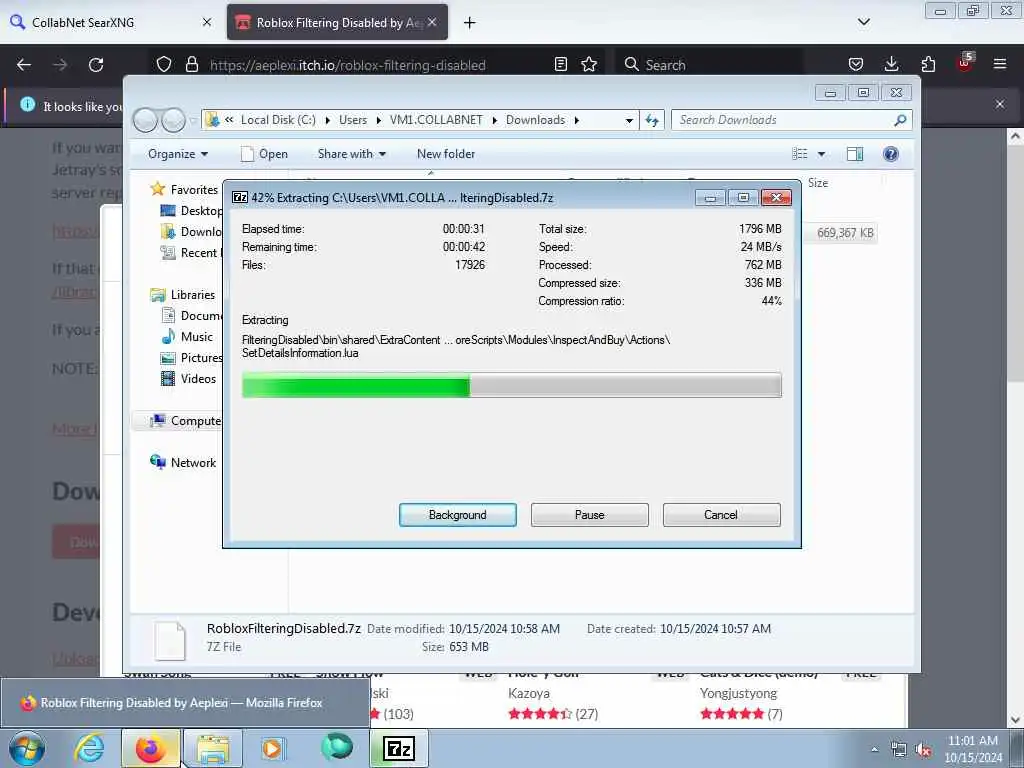
Task: Expand arrow after Downloads breadcrumb
Action: pos(577,120)
